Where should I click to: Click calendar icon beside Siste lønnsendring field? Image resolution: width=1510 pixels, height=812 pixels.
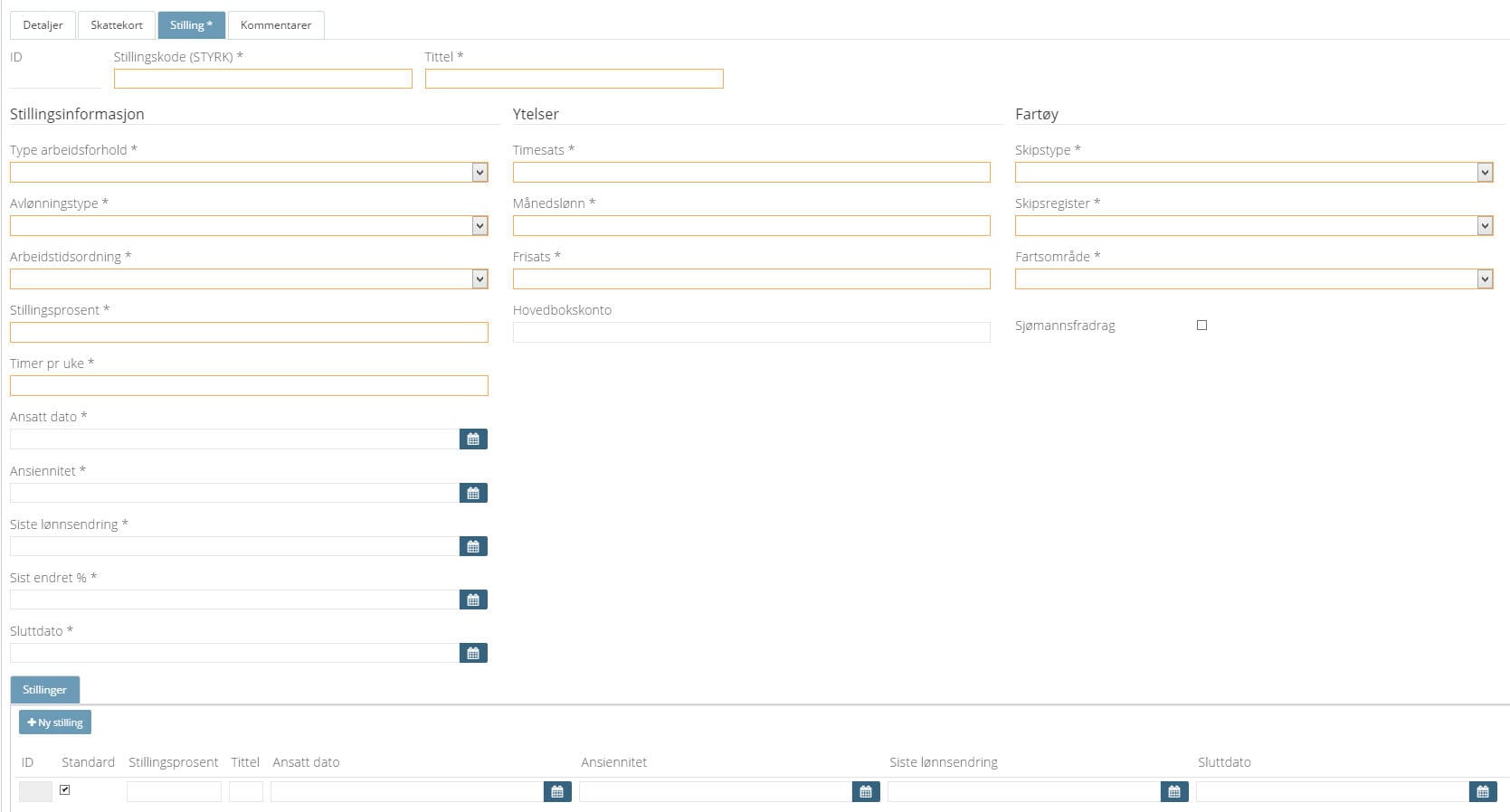pyautogui.click(x=473, y=546)
